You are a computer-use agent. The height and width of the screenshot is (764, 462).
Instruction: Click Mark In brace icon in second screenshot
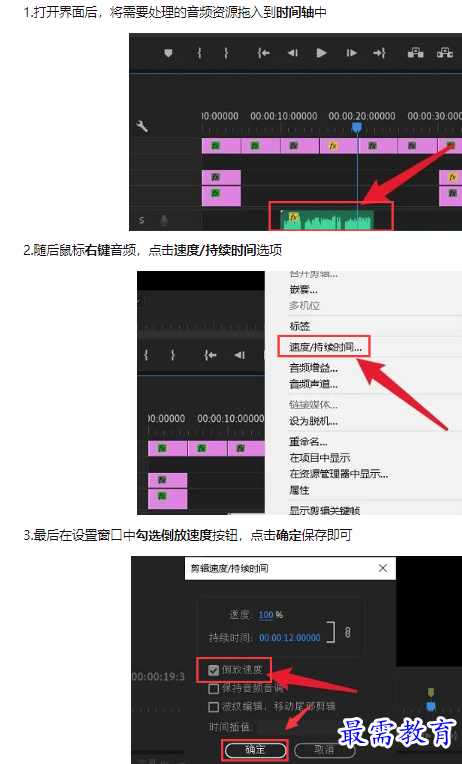coord(146,355)
